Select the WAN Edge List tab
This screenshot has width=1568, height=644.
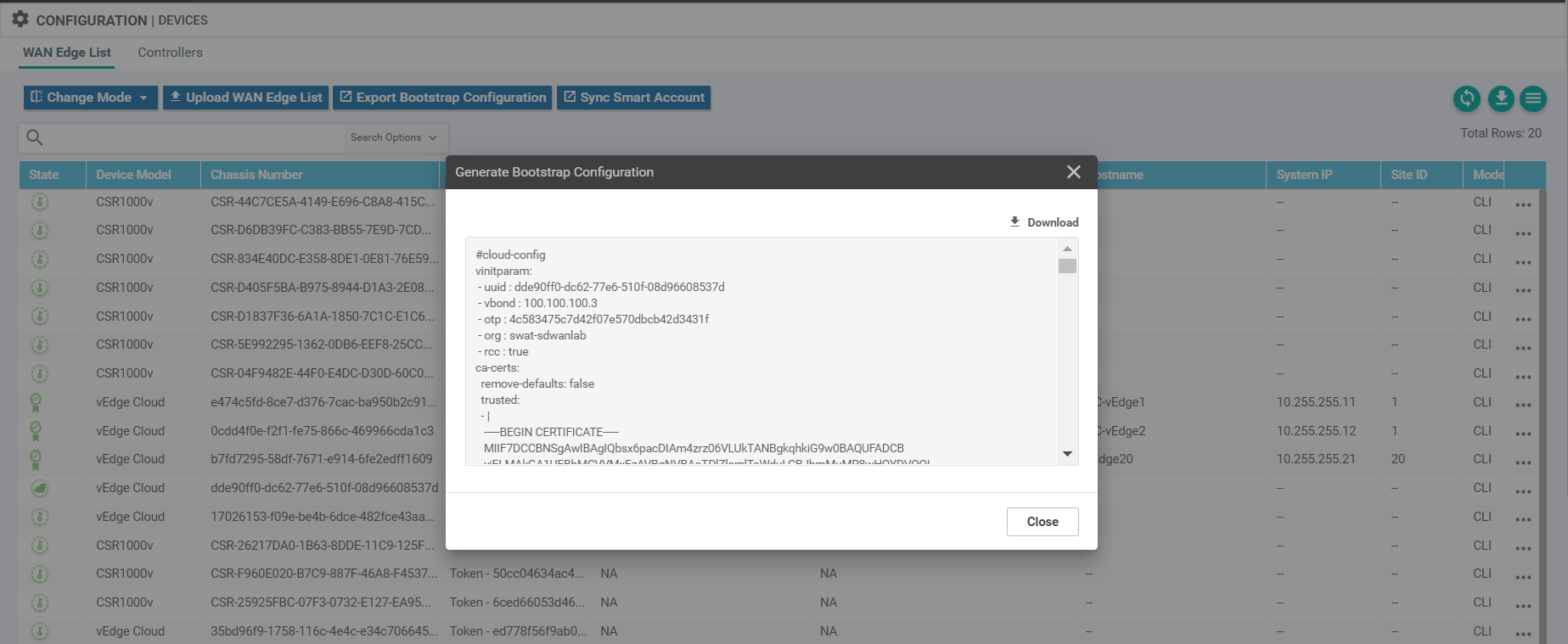(67, 53)
